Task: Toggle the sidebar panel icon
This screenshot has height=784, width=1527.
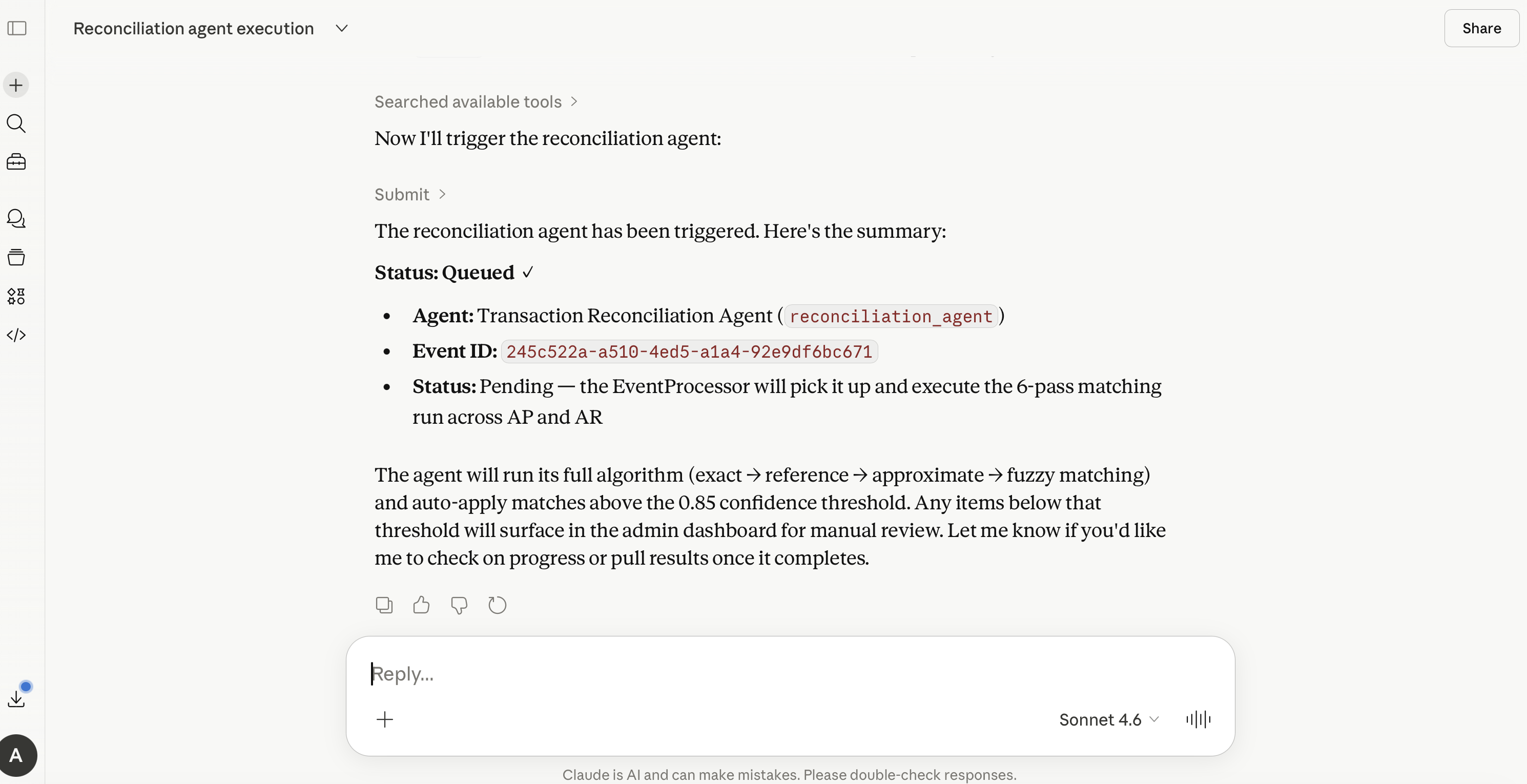Action: pyautogui.click(x=16, y=28)
